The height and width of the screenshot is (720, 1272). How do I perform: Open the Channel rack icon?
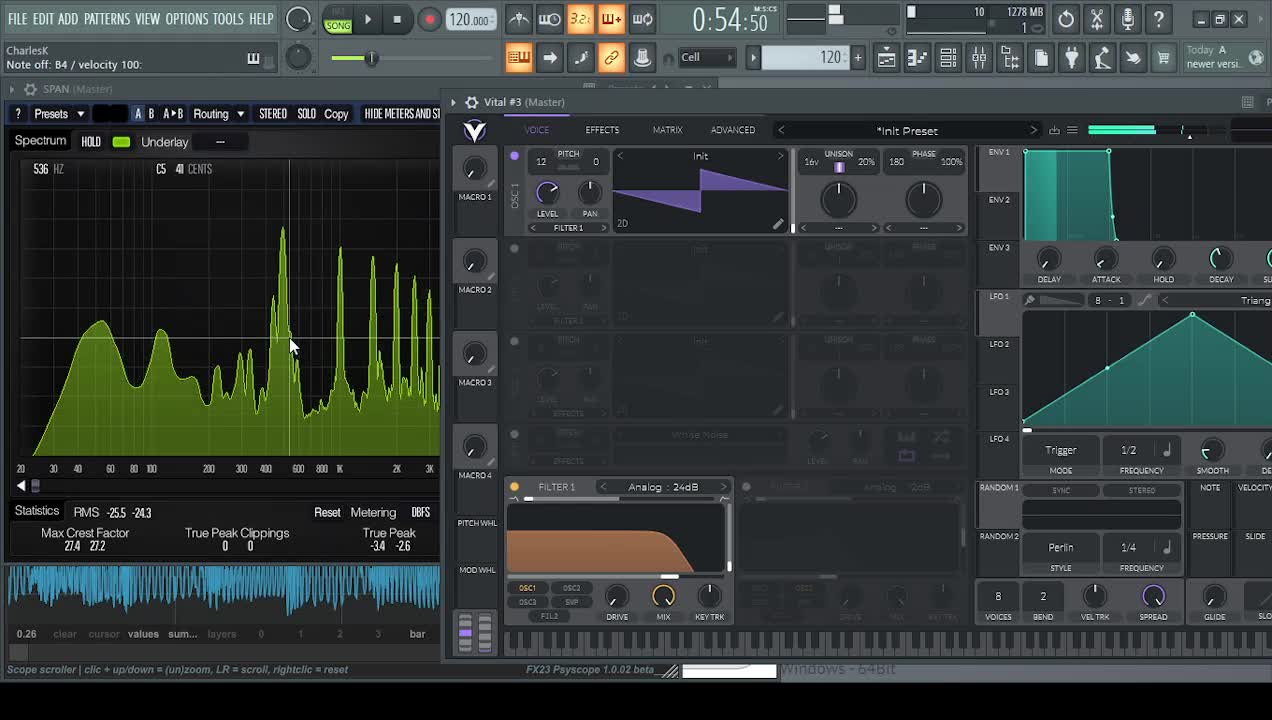tap(948, 58)
